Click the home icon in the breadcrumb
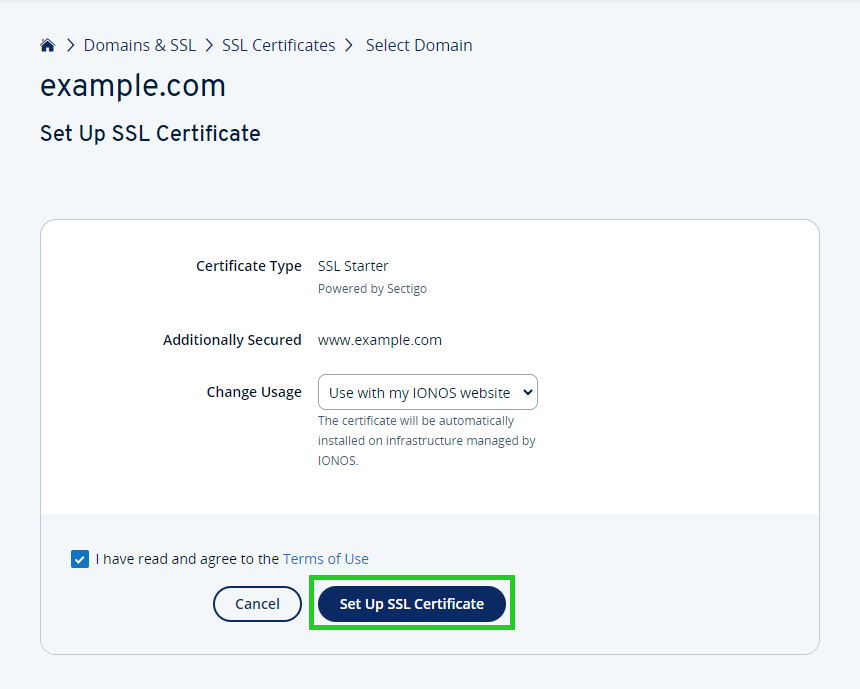 point(47,45)
